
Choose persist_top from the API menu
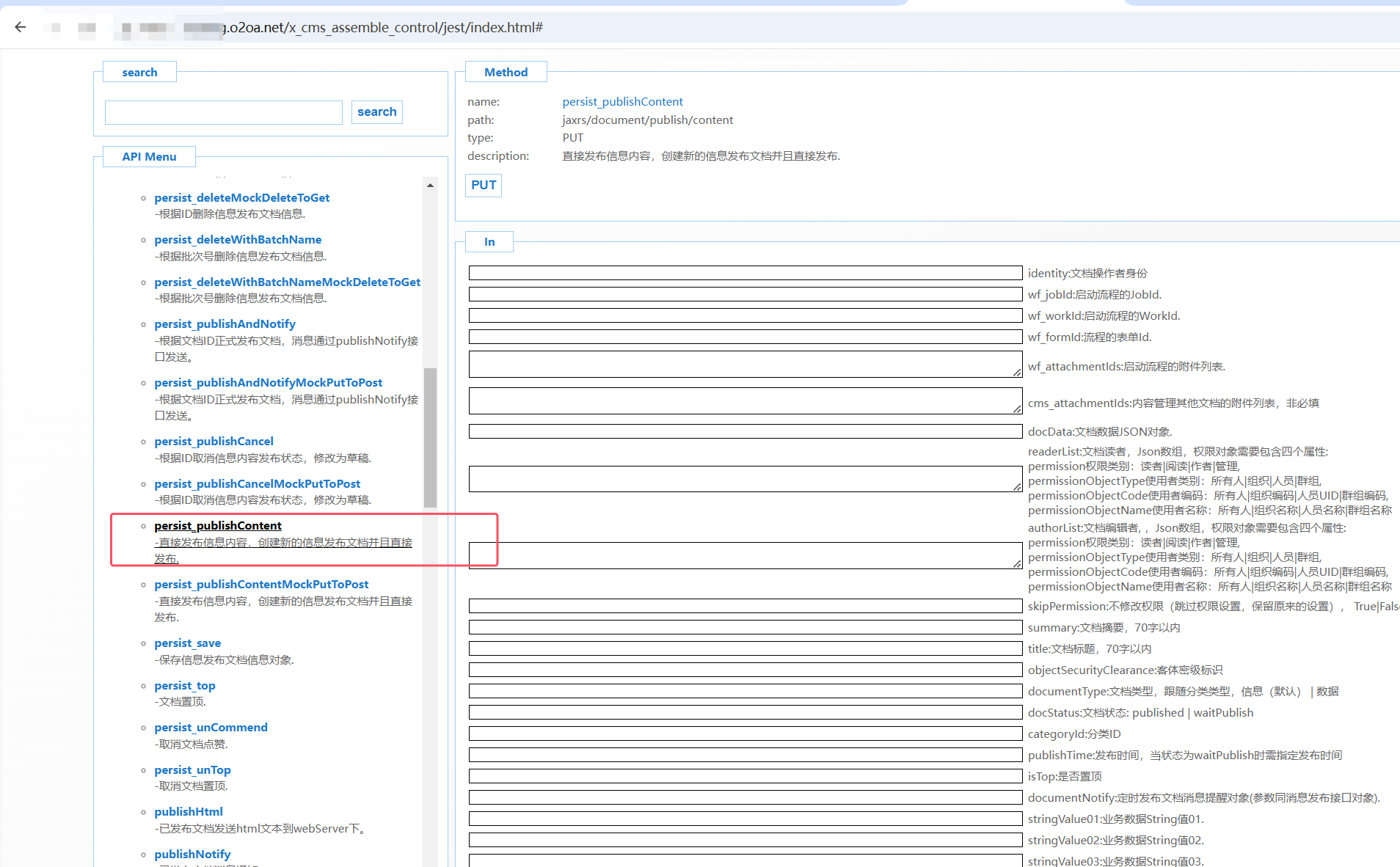coord(184,686)
